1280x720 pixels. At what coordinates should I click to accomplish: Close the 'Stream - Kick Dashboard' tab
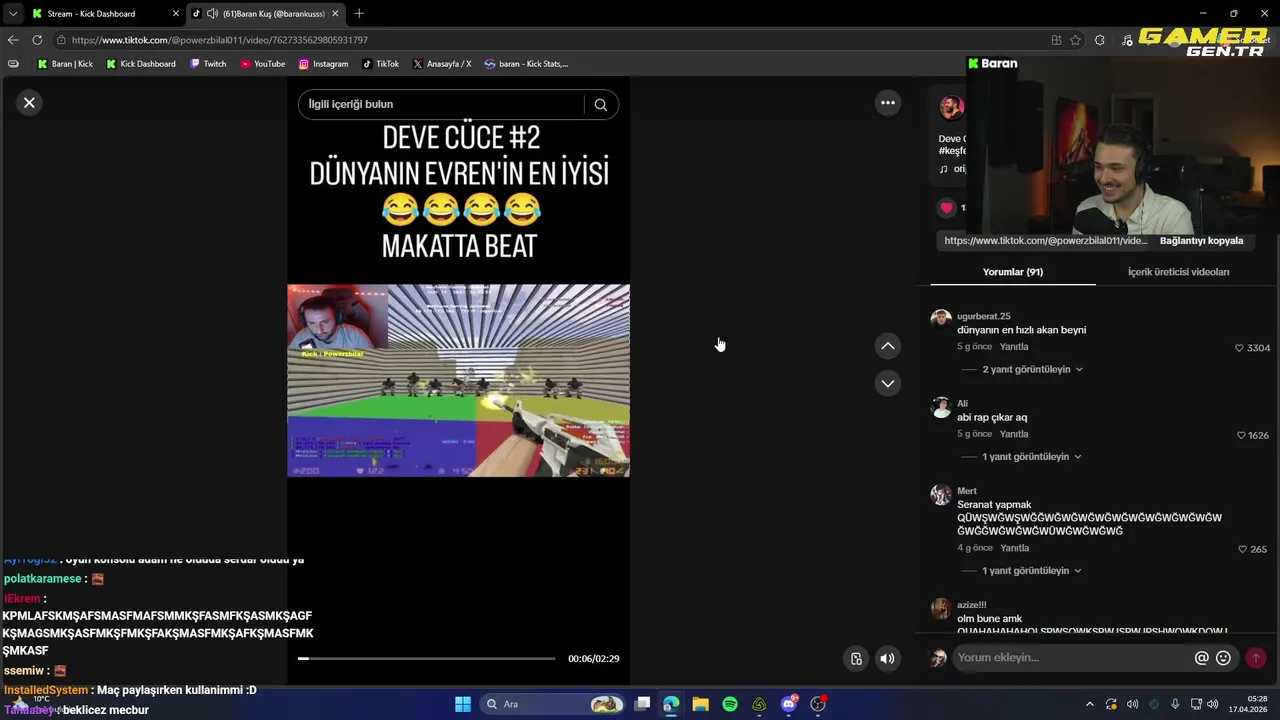click(176, 14)
